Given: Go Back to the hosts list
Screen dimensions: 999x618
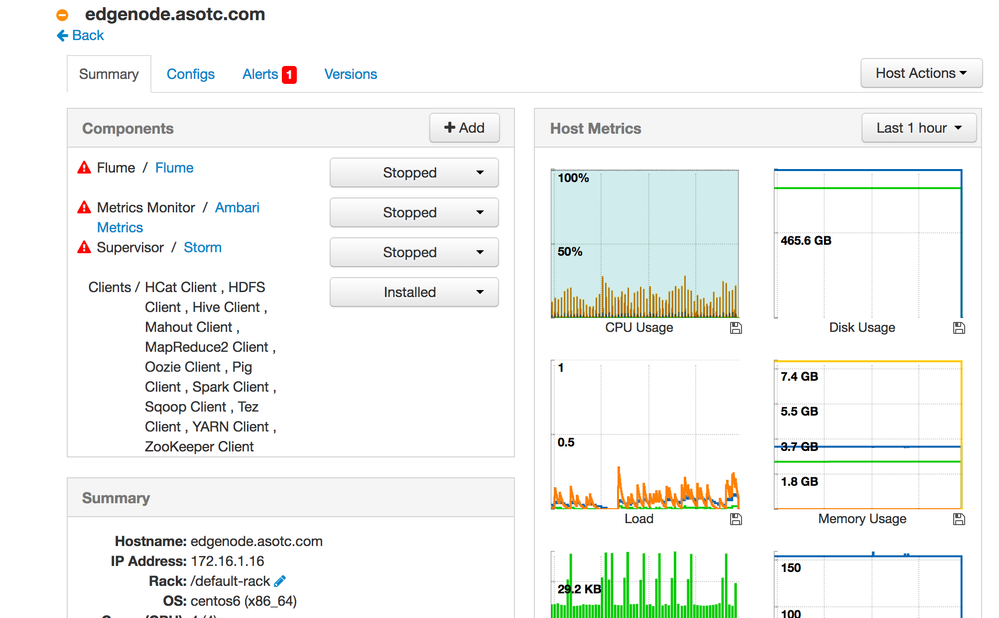Looking at the screenshot, I should click(80, 36).
